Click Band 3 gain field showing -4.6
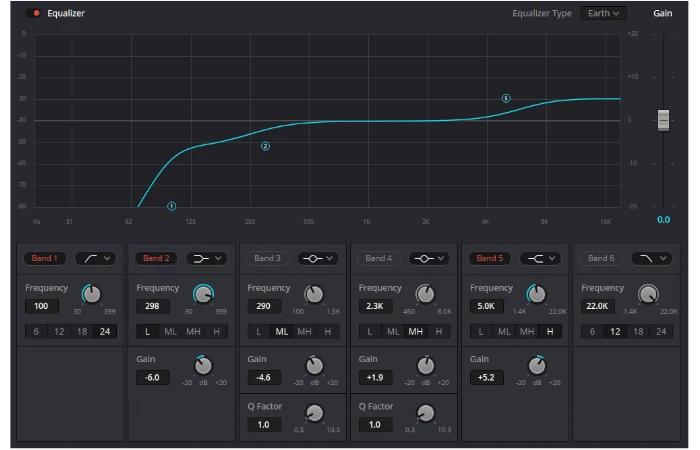Viewport: 700px width, 450px height. pyautogui.click(x=263, y=378)
